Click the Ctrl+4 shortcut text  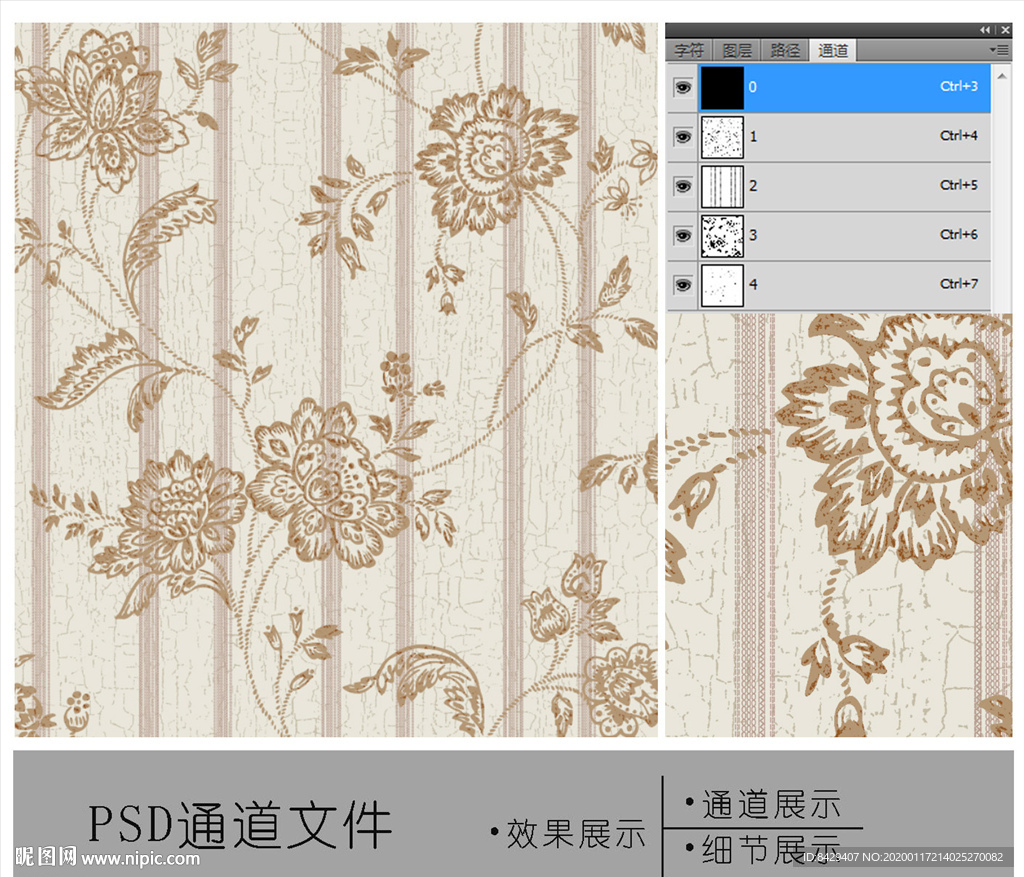click(959, 136)
